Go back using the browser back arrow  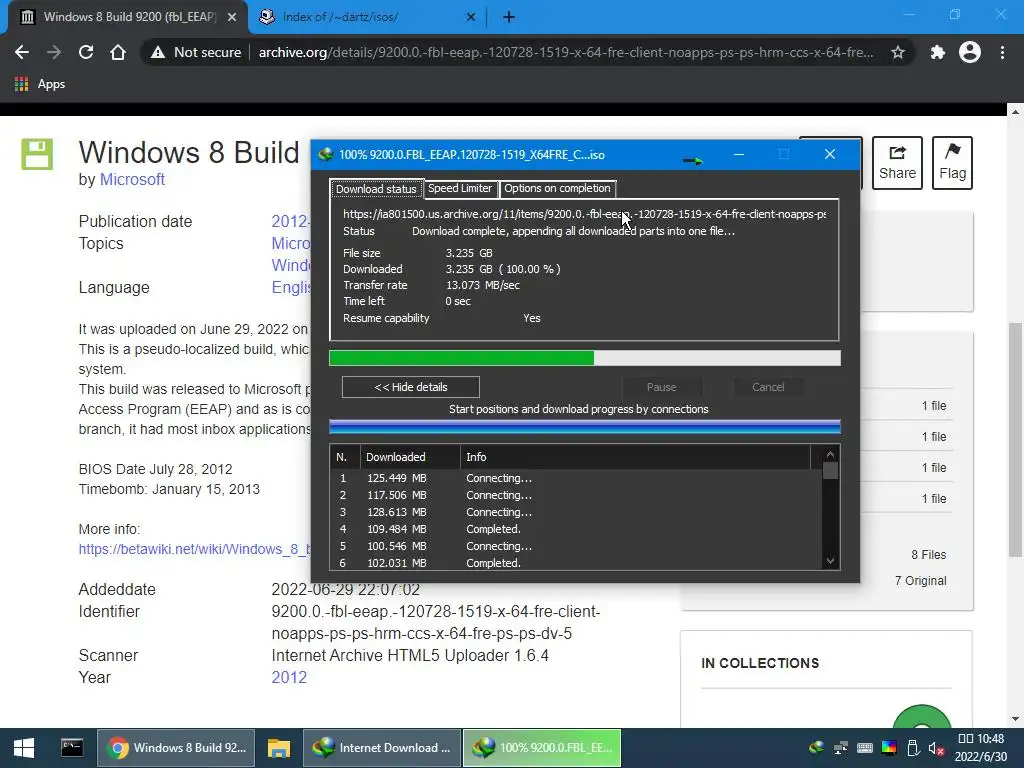coord(22,52)
